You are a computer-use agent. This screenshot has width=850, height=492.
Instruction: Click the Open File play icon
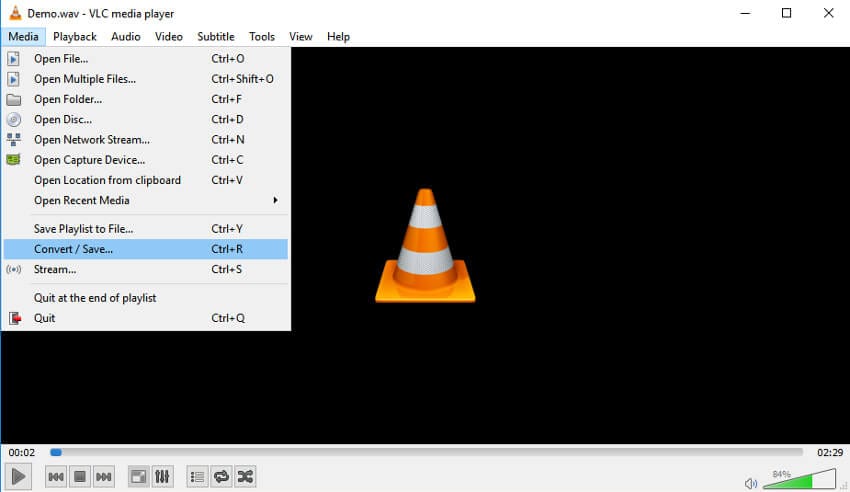pyautogui.click(x=14, y=59)
